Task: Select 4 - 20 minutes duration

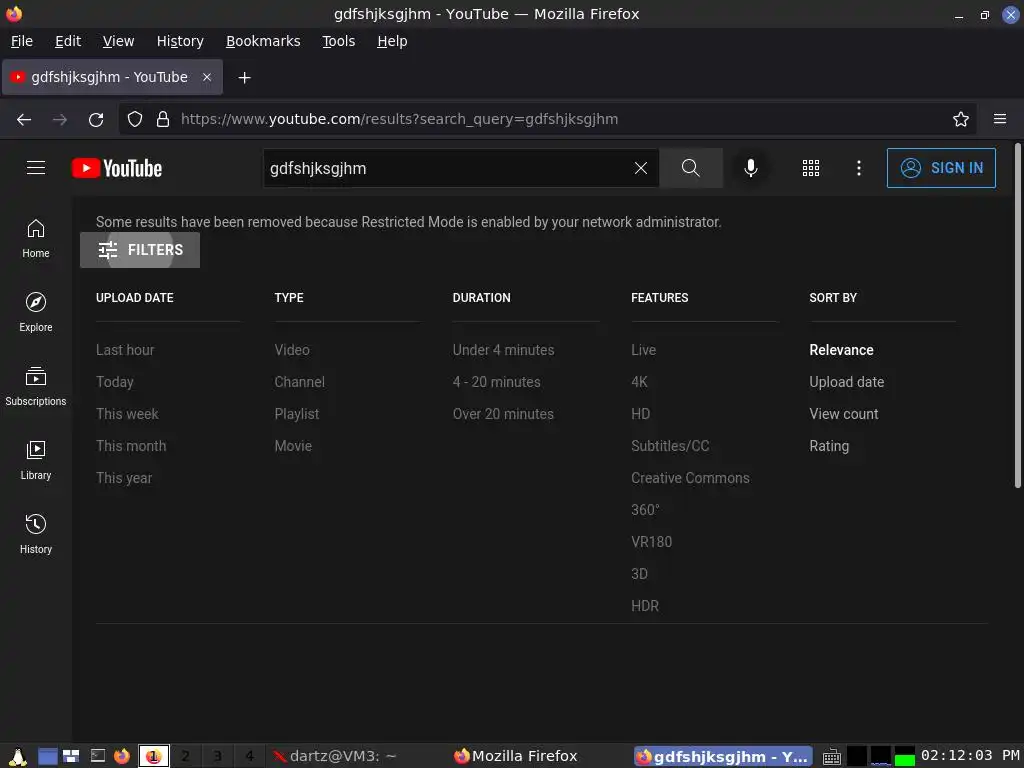Action: click(x=496, y=382)
